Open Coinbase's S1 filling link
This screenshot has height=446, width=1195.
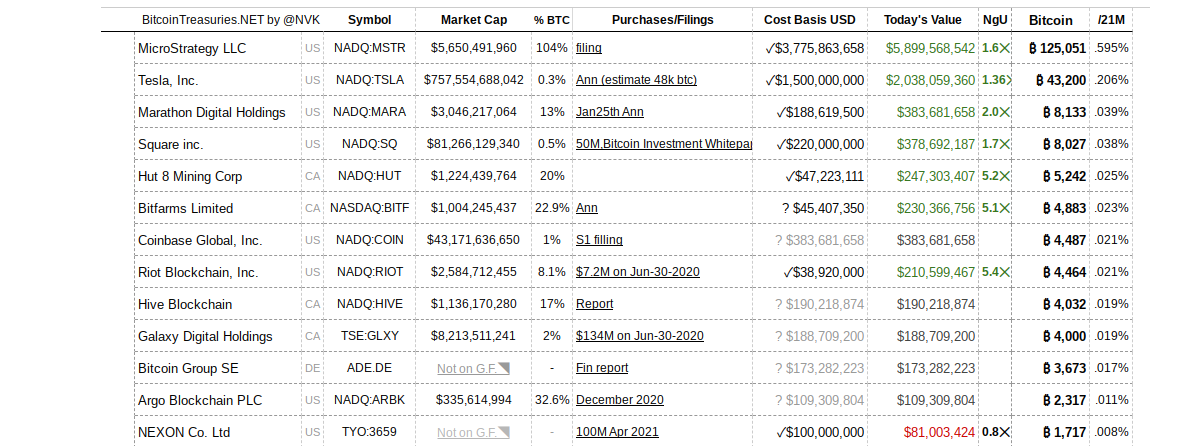coord(599,240)
